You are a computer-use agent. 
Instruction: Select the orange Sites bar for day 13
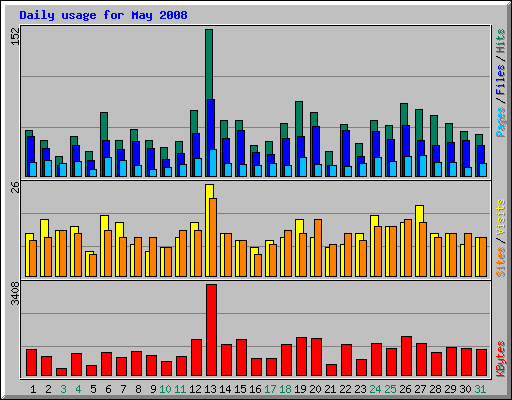(x=213, y=237)
